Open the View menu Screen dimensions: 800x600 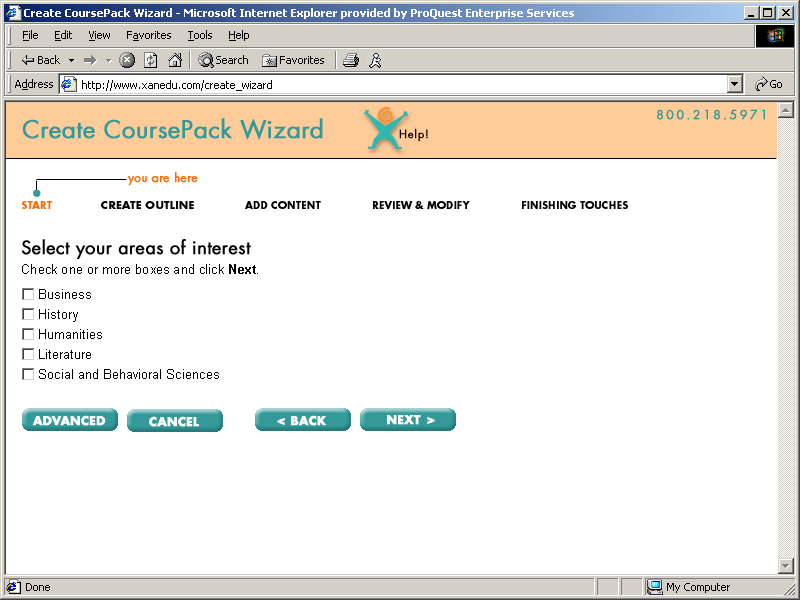[x=99, y=35]
